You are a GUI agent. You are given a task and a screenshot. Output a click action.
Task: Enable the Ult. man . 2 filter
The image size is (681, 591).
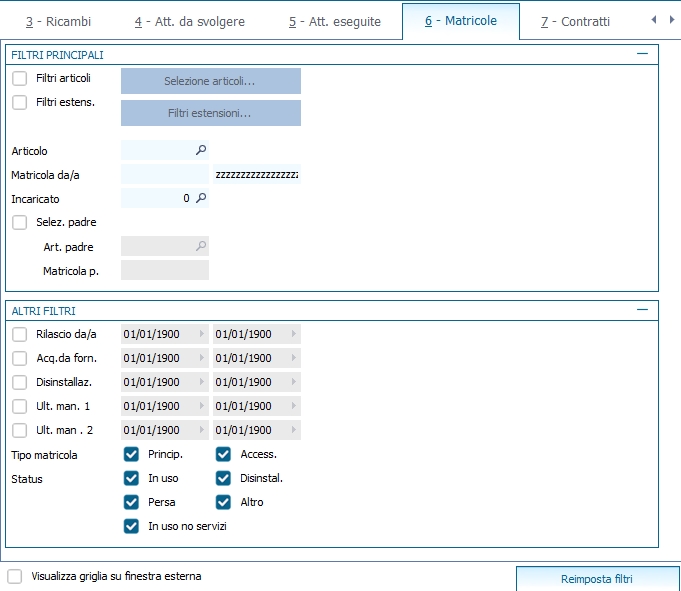[20, 430]
